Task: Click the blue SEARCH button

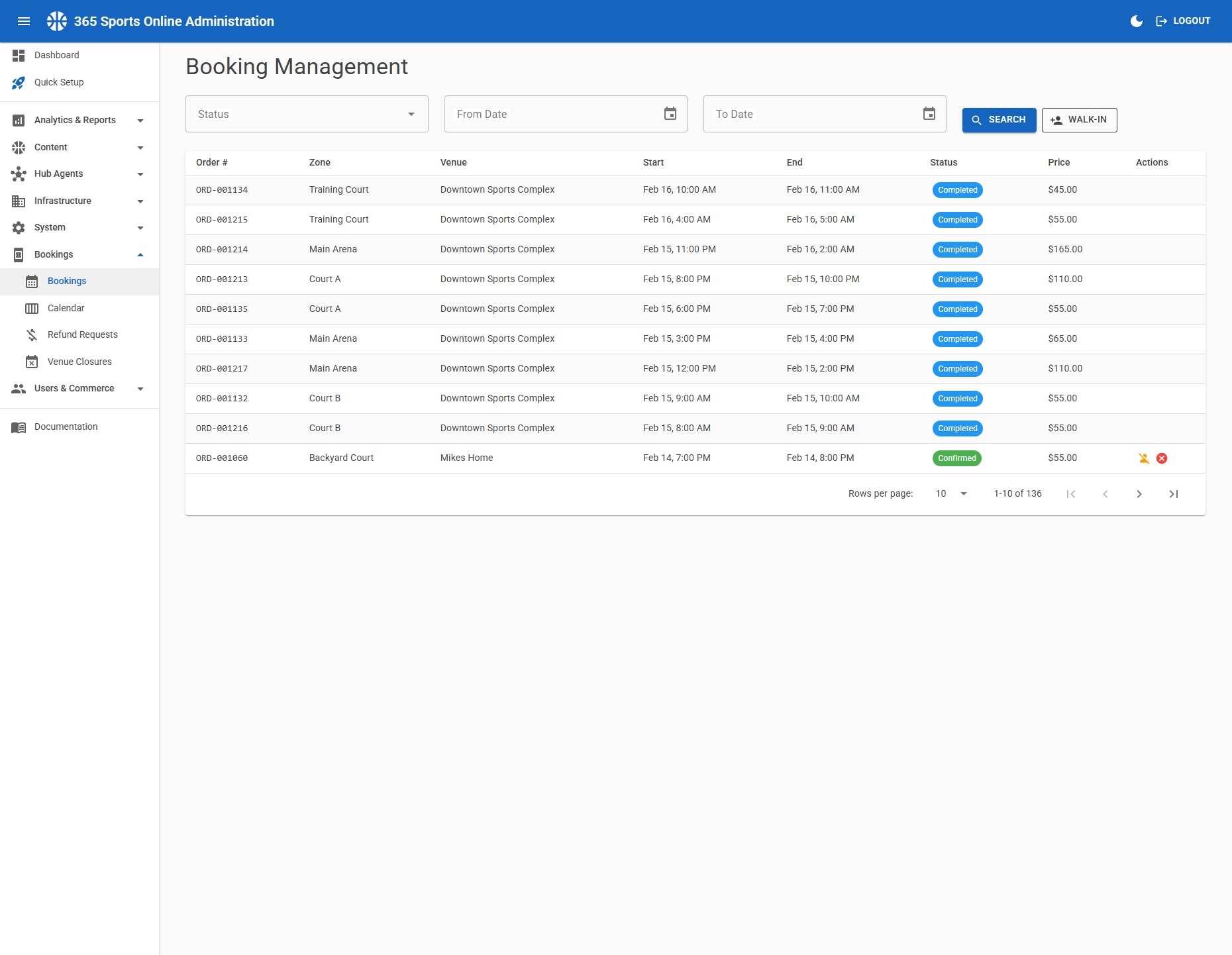Action: coord(999,120)
